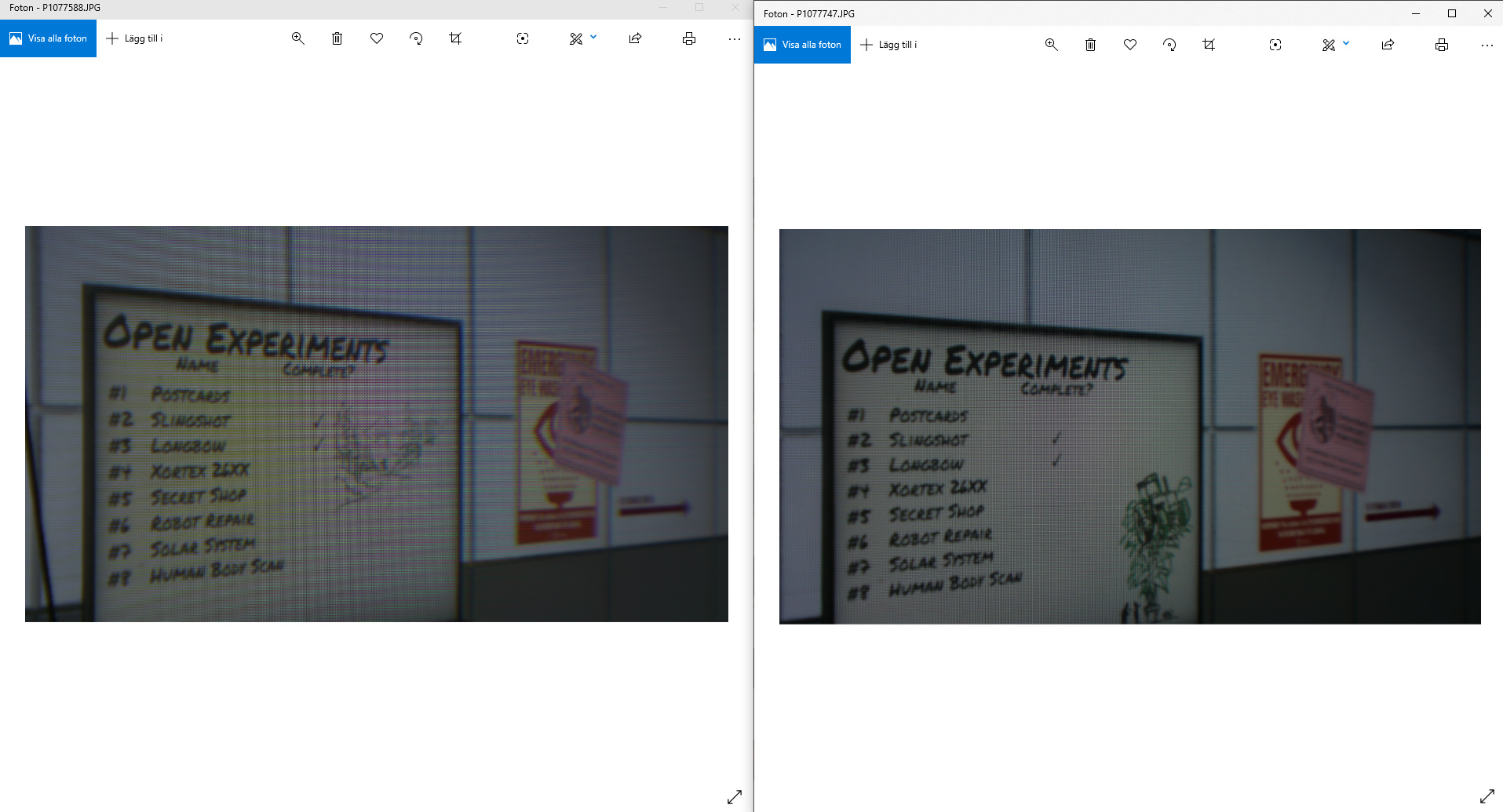Maximize the right P1077747 window
This screenshot has height=812, width=1503.
pyautogui.click(x=1452, y=13)
